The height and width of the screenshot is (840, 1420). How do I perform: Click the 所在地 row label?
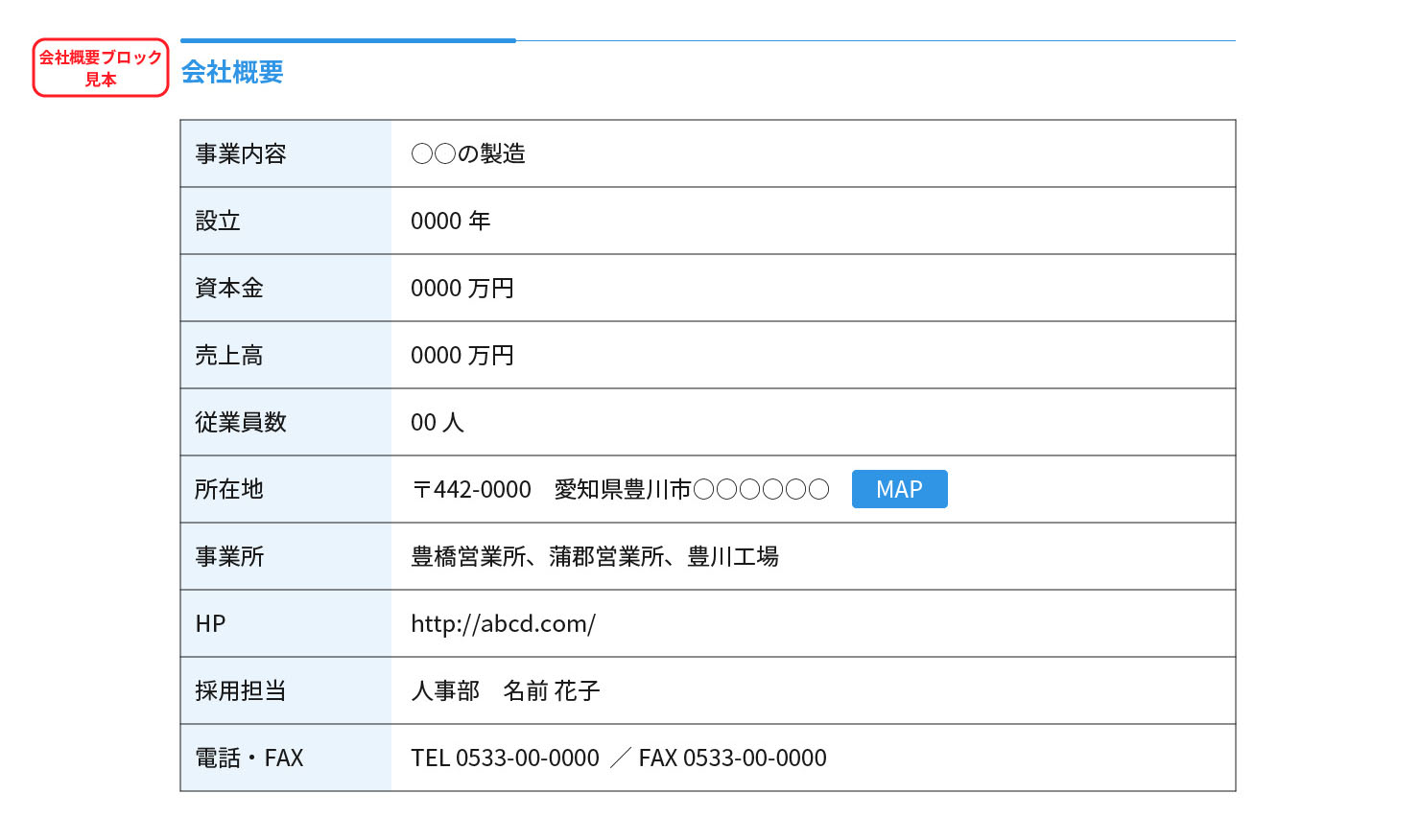click(229, 489)
